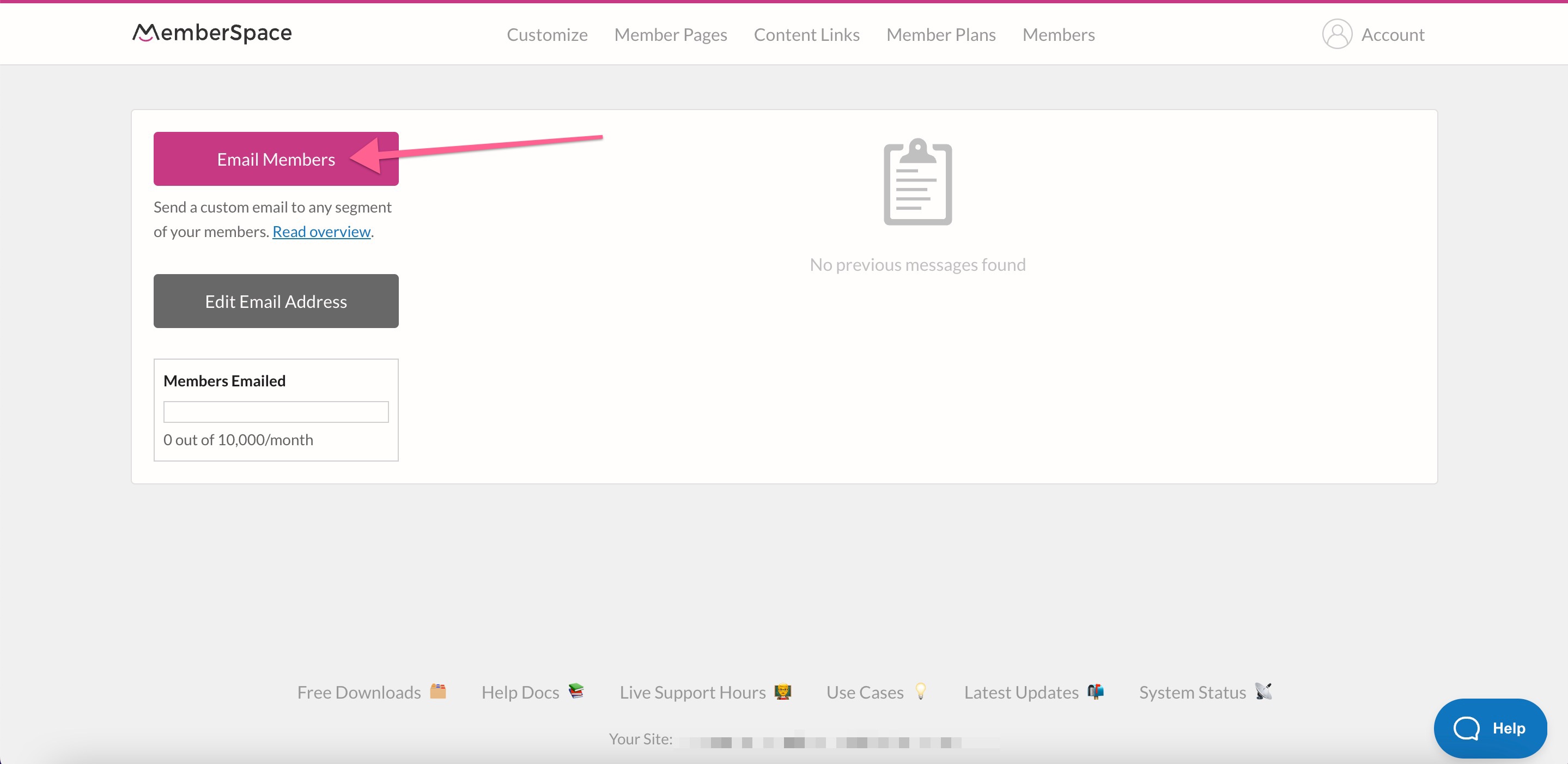The width and height of the screenshot is (1568, 764).
Task: Click the Edit Email Address button
Action: point(275,301)
